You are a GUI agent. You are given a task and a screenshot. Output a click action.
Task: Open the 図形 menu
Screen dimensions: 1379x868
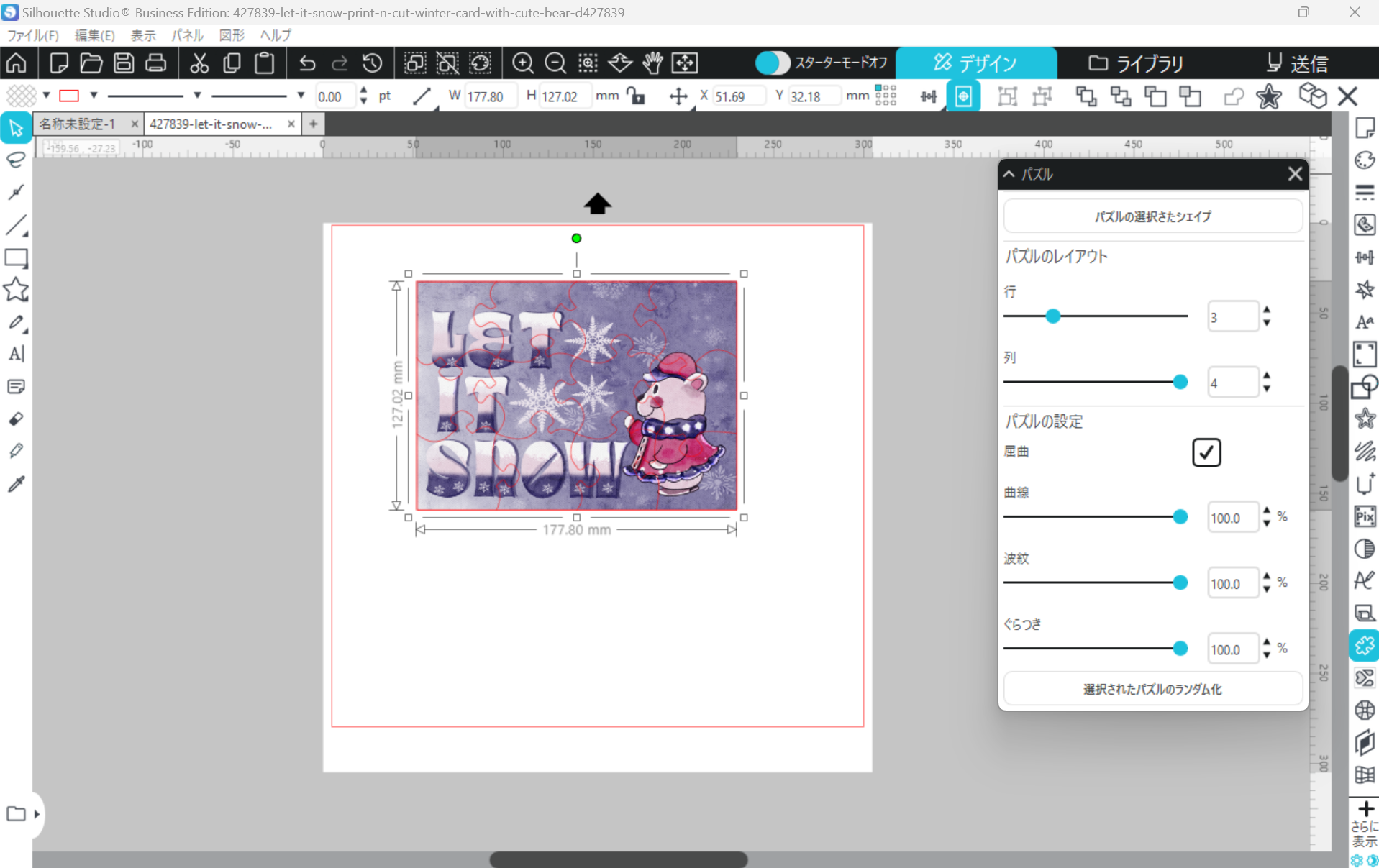[x=232, y=35]
